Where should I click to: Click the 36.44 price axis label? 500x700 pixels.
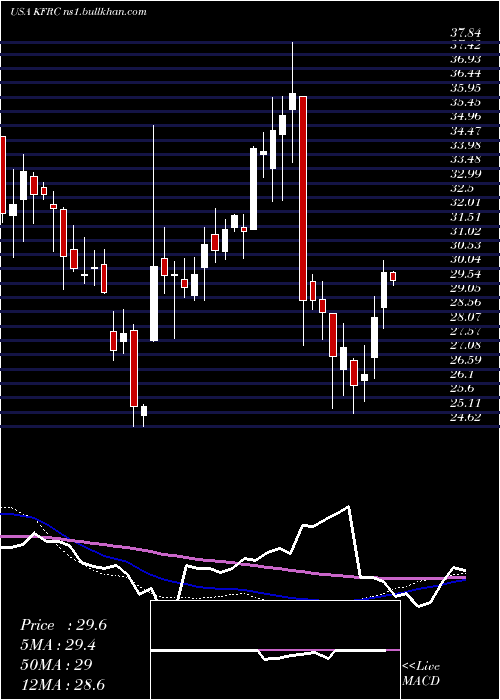click(x=465, y=74)
